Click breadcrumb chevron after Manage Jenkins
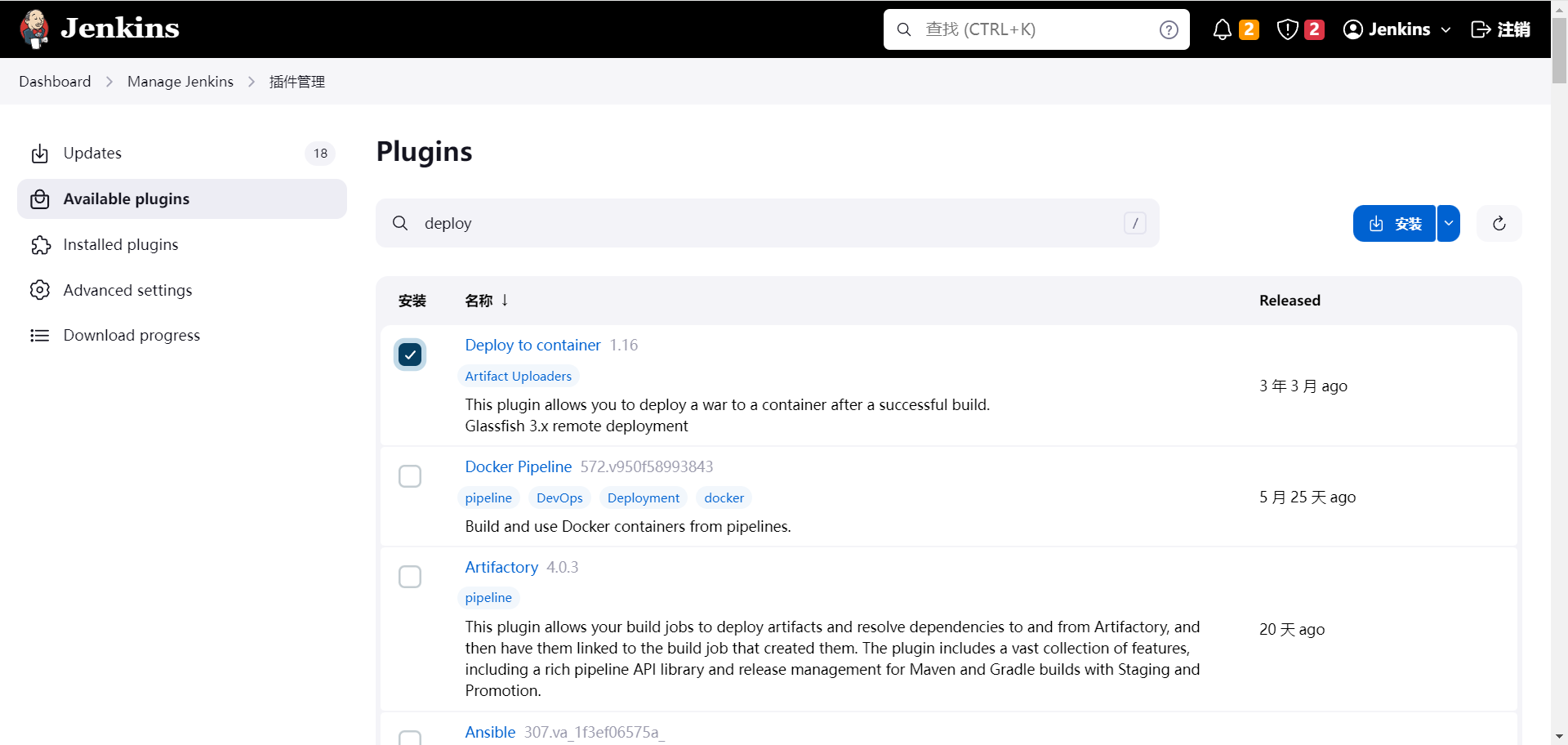 point(252,82)
